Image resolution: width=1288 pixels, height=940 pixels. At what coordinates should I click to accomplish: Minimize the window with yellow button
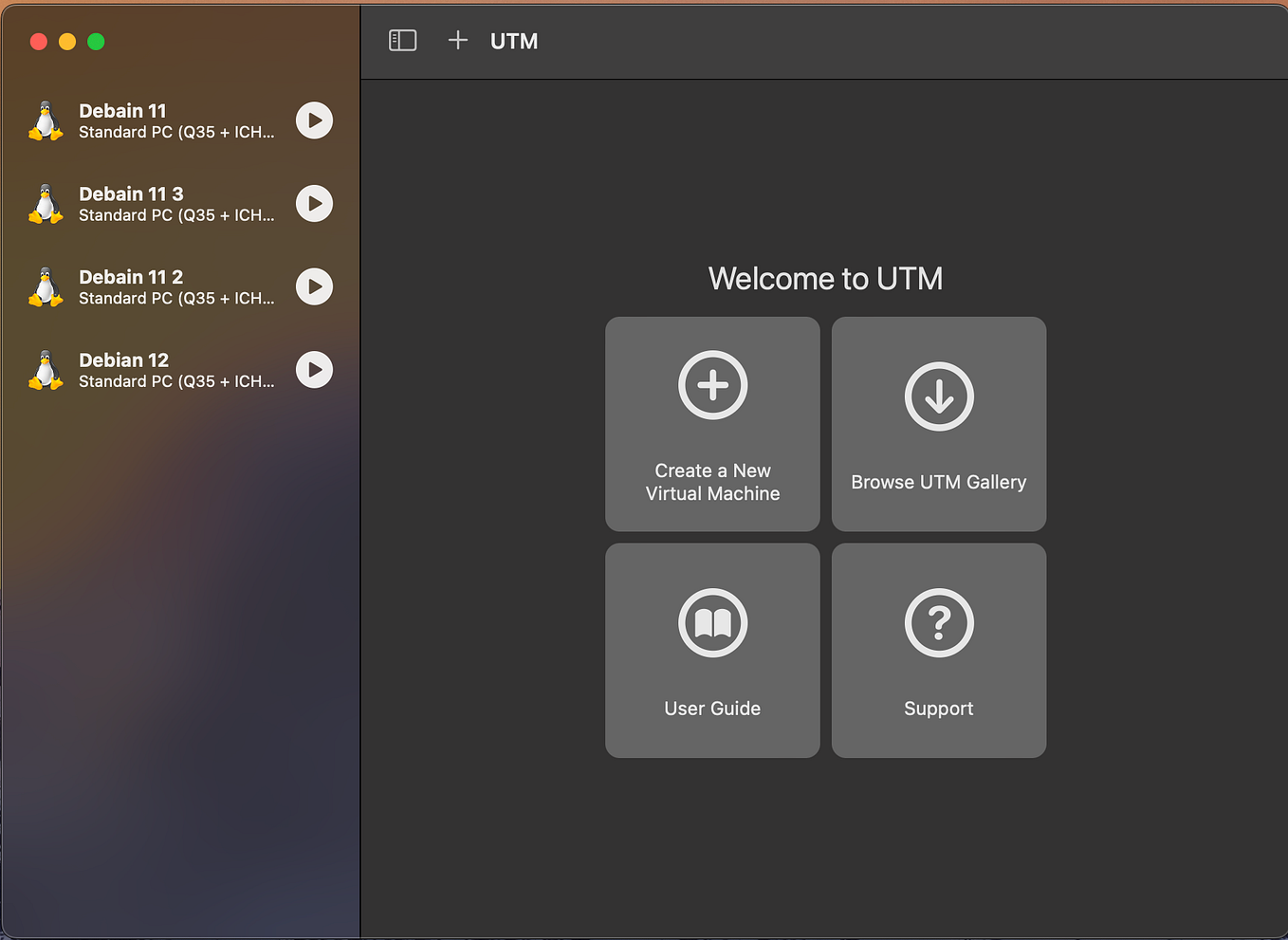(x=67, y=42)
